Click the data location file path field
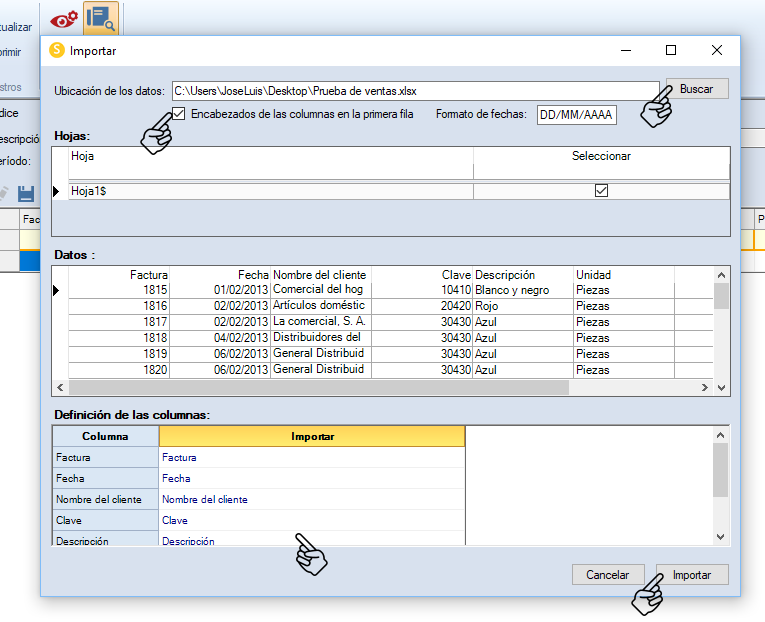The height and width of the screenshot is (622, 765). click(x=414, y=90)
